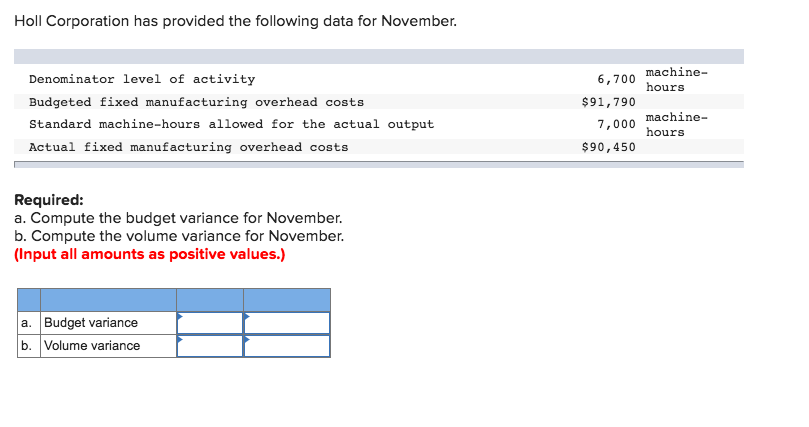Click the blue triangle marker in Budget variance second cell
Image resolution: width=809 pixels, height=427 pixels.
(x=247, y=316)
